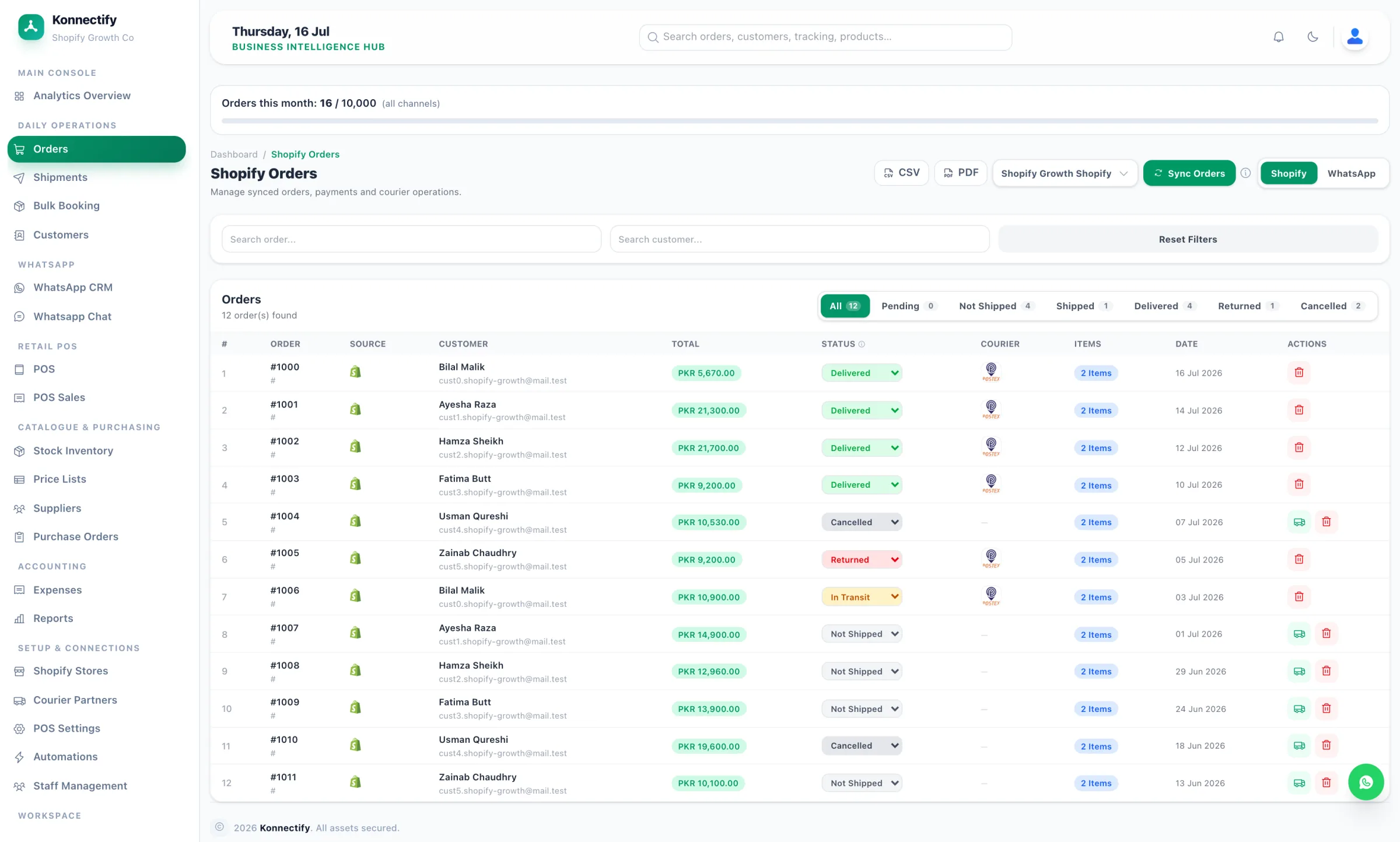Screen dimensions: 1400x842
Task: Open Cancelled status dropdown on order #1010
Action: point(862,746)
